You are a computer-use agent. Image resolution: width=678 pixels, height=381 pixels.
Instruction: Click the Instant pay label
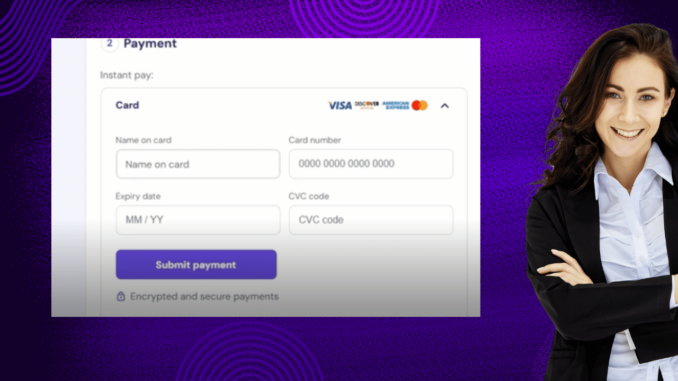(x=127, y=75)
